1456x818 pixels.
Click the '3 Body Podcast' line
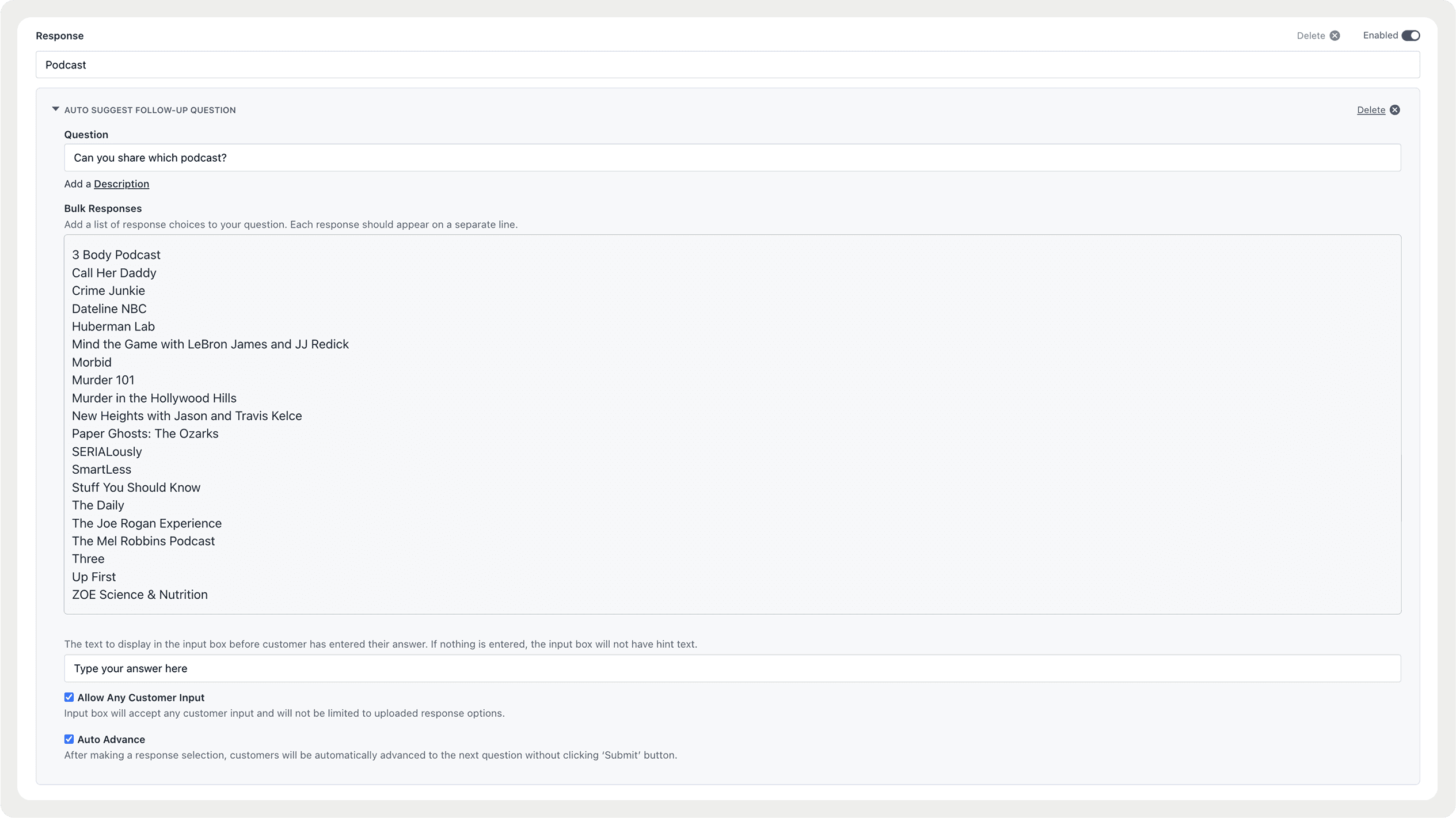point(116,255)
